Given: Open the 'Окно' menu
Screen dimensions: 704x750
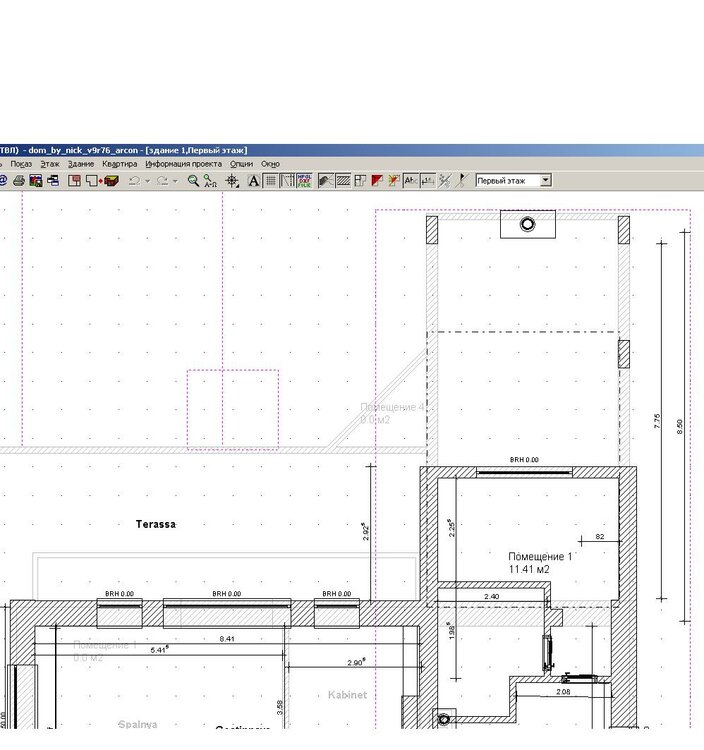Looking at the screenshot, I should pos(270,164).
